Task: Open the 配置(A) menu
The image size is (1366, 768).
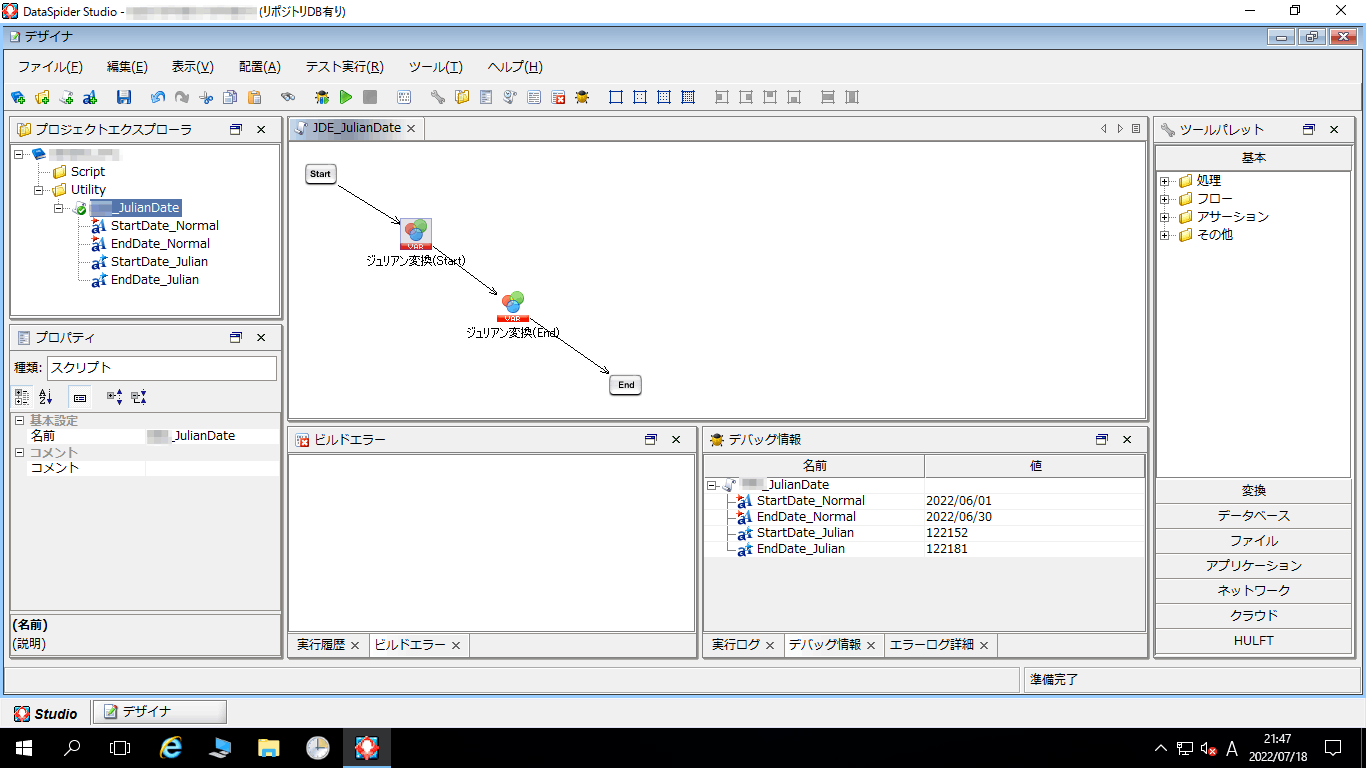Action: (x=260, y=67)
